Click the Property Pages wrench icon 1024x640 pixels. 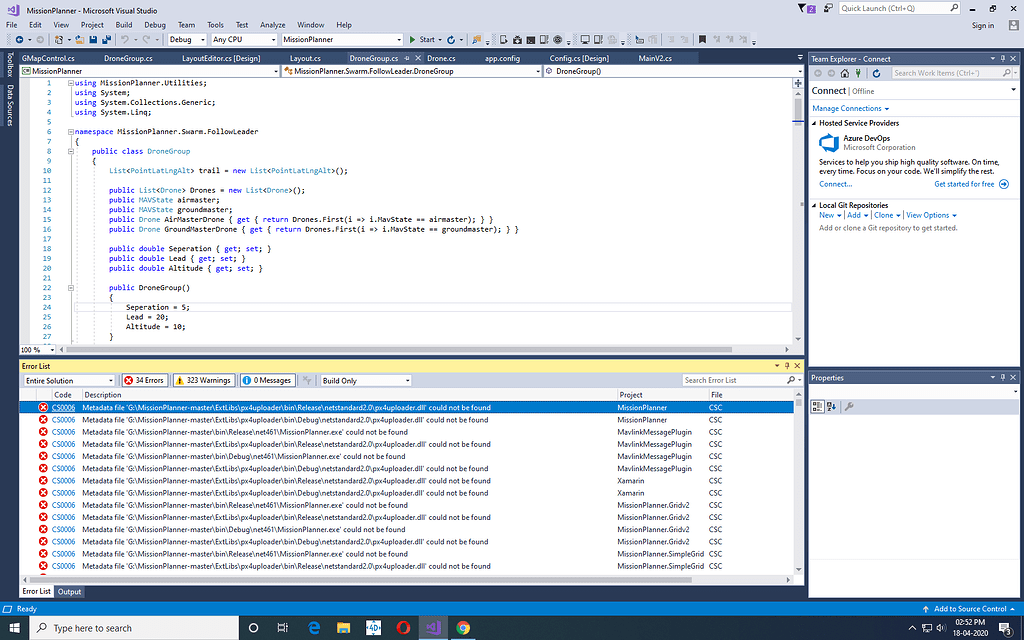click(x=849, y=407)
